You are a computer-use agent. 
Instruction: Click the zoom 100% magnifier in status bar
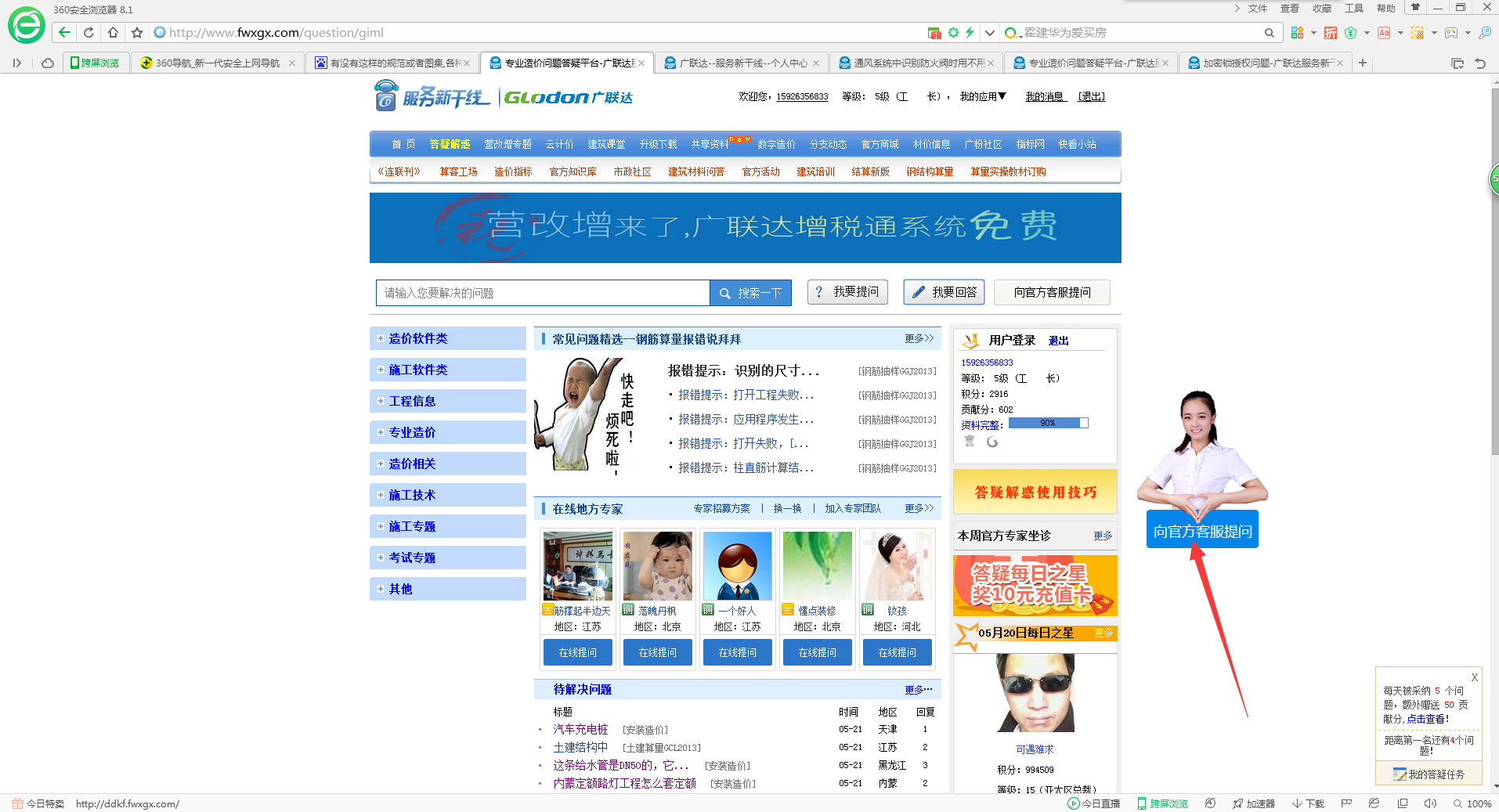(1457, 803)
